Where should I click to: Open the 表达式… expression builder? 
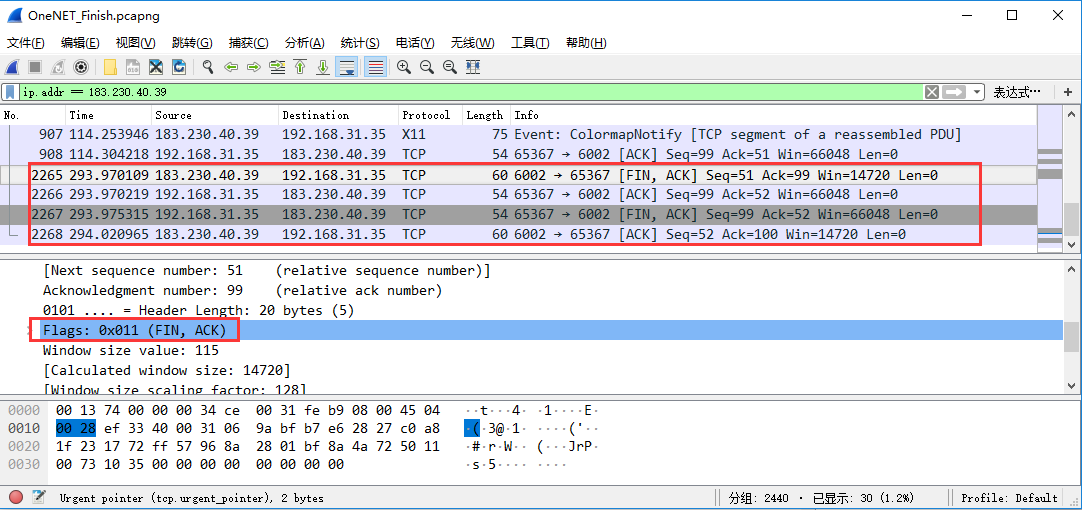[1016, 92]
